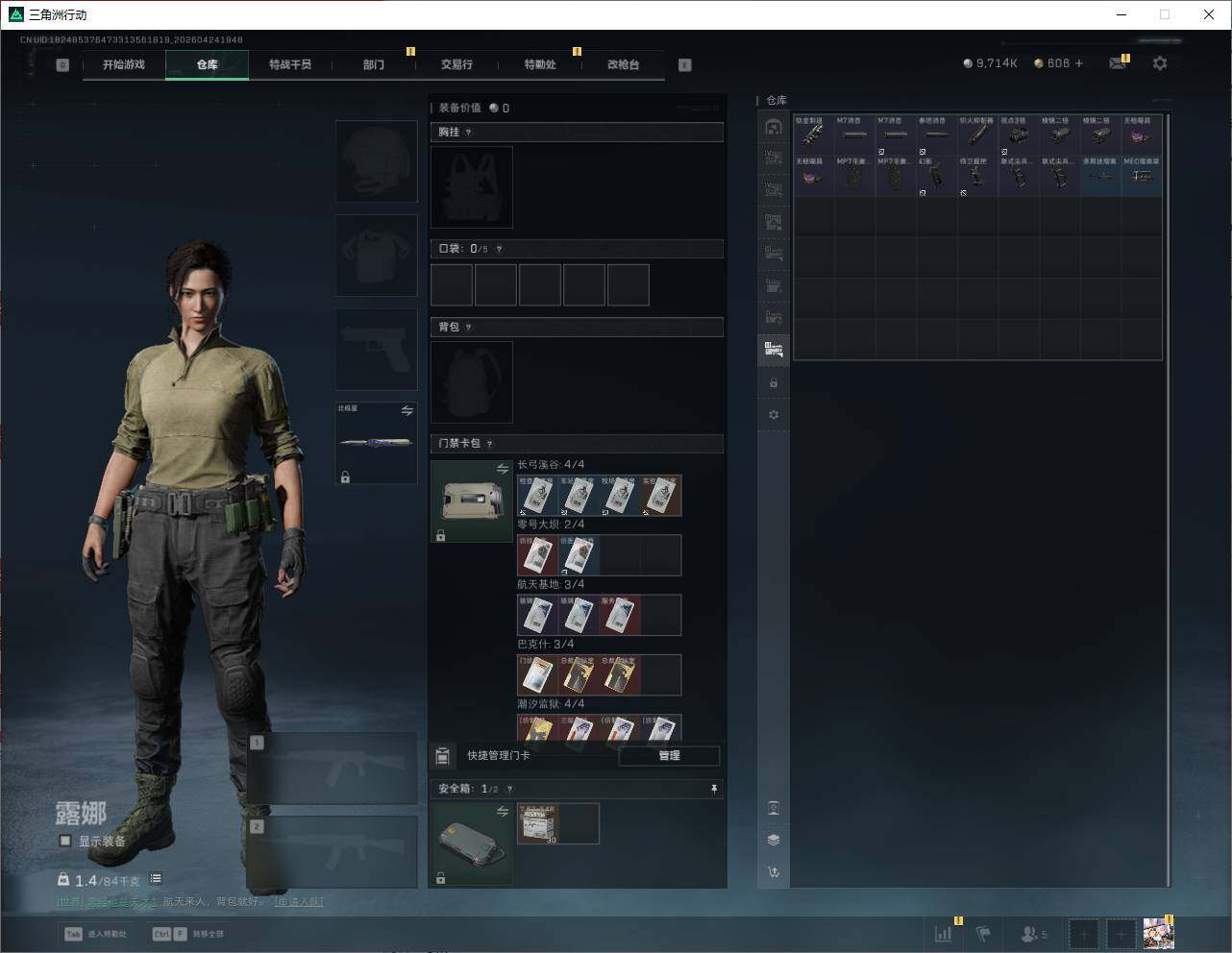Click the 申请入队 link in chat
The image size is (1232, 953).
click(x=298, y=902)
